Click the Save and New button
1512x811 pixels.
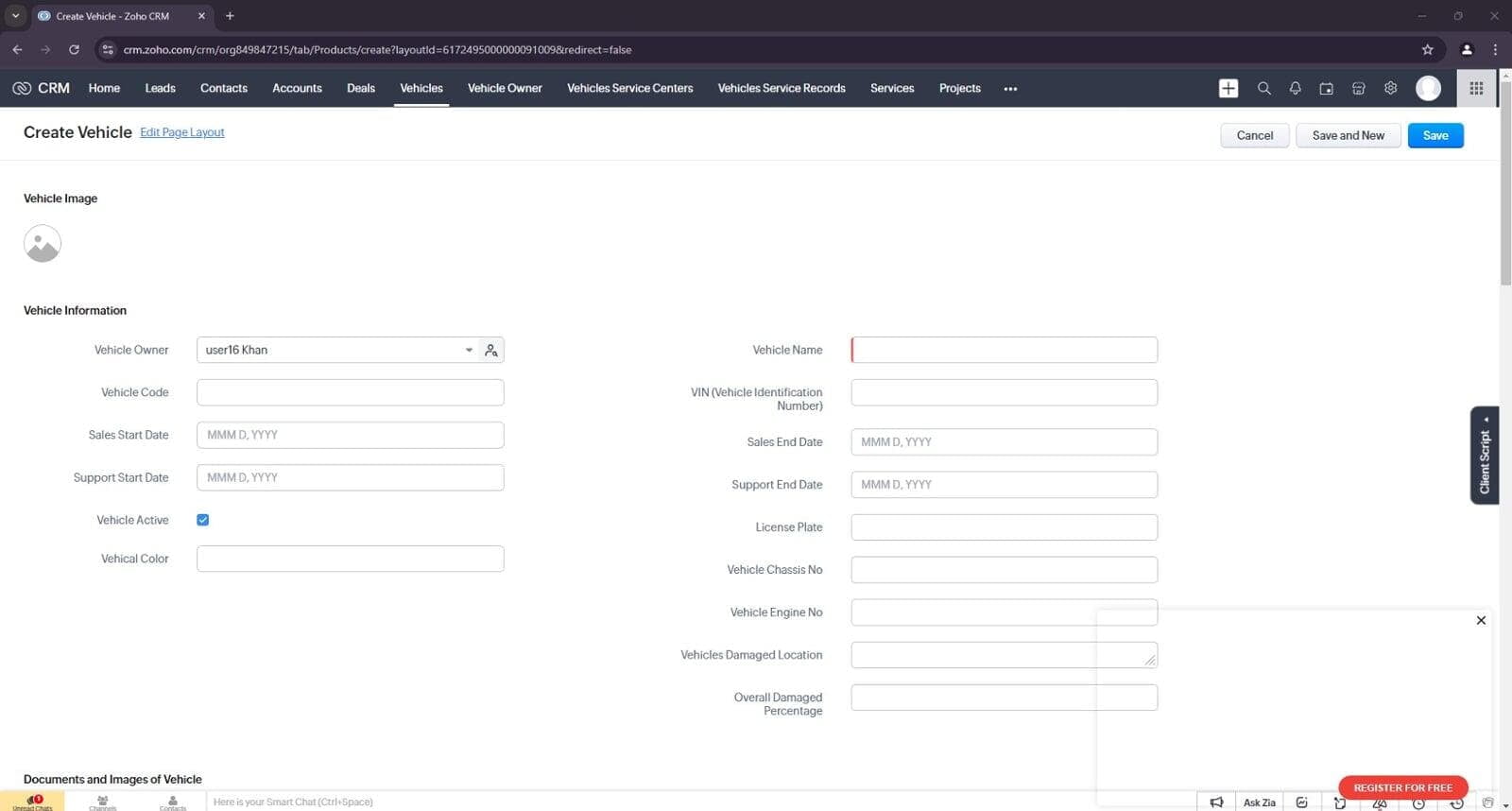(1348, 135)
